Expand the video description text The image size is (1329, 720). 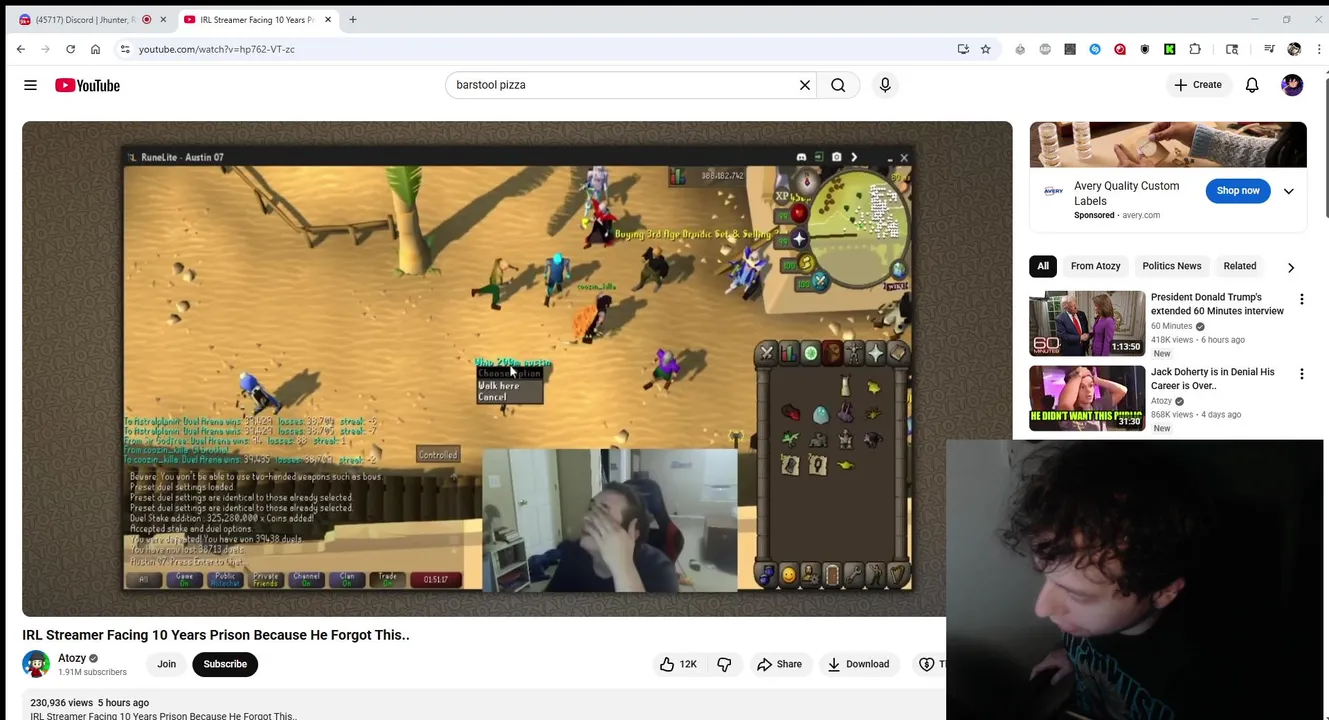163,715
